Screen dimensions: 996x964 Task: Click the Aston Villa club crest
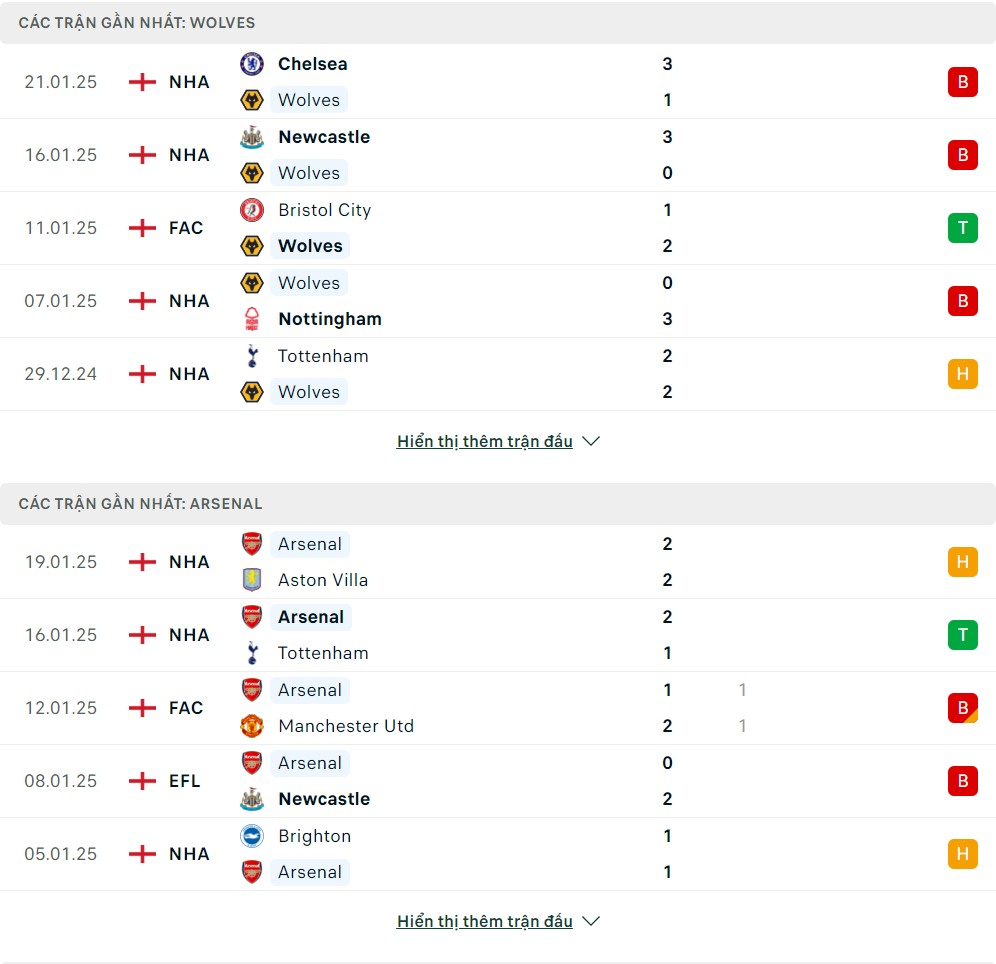click(252, 580)
